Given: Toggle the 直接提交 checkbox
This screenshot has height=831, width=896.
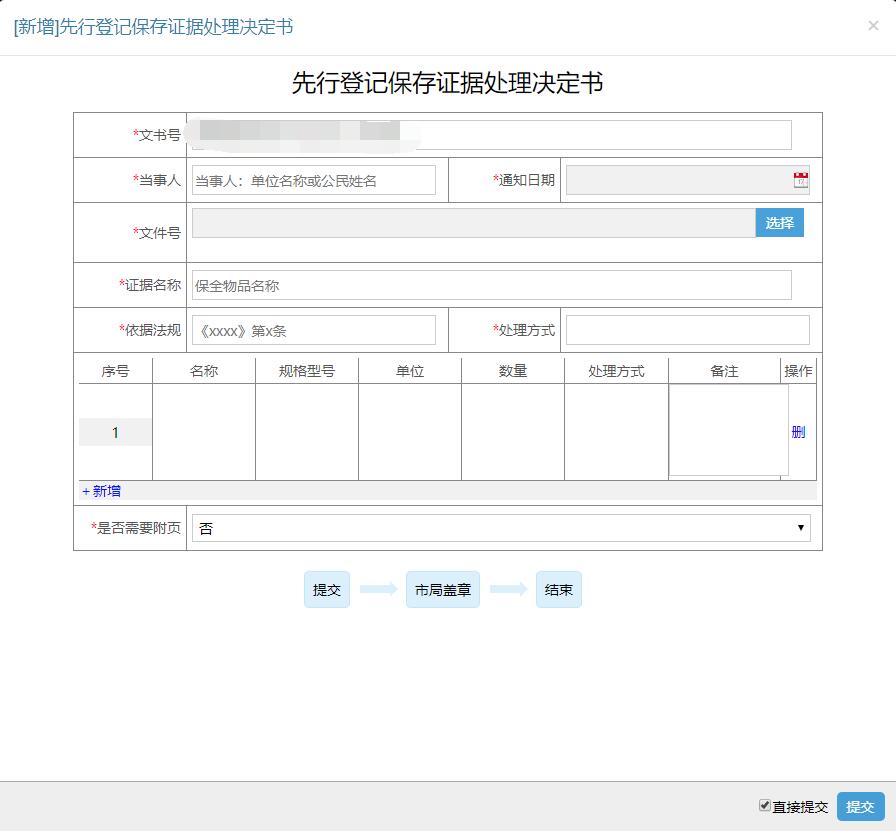Looking at the screenshot, I should (765, 805).
